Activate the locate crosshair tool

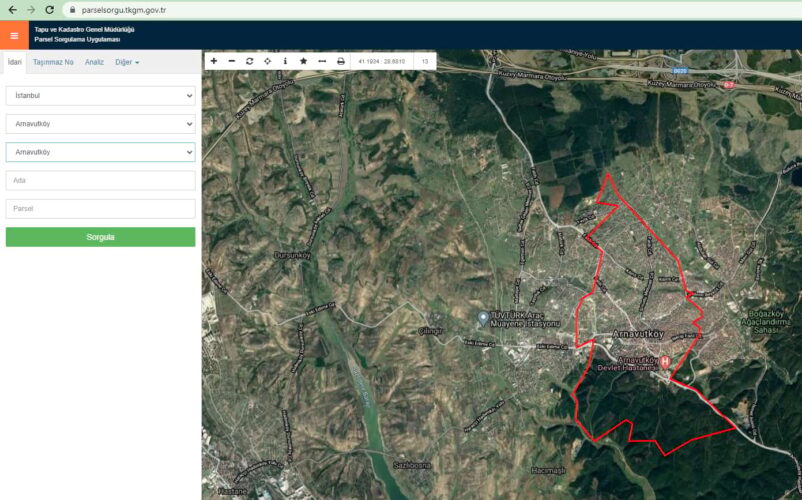[267, 61]
